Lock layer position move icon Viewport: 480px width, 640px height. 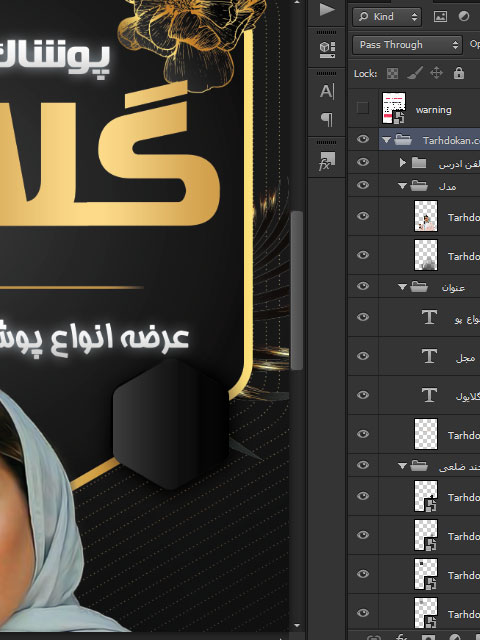(436, 73)
